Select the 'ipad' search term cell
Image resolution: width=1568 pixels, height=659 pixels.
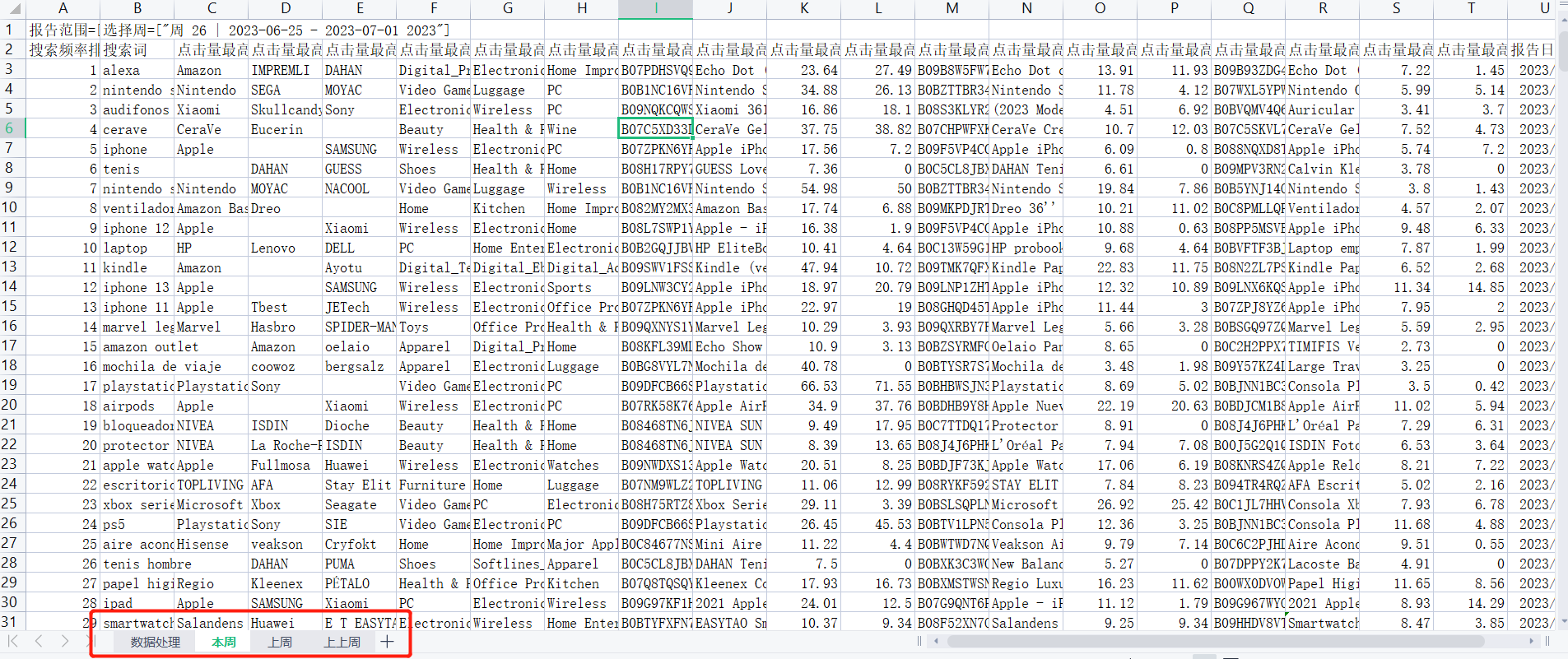tap(137, 603)
